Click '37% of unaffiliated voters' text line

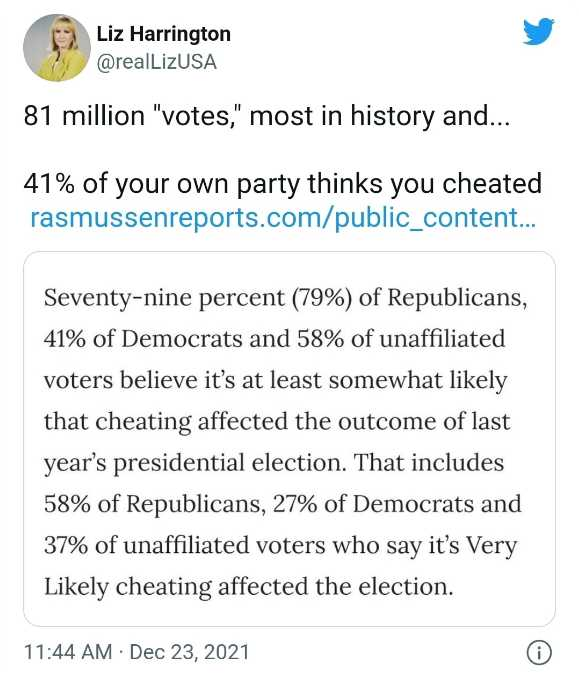tap(281, 545)
